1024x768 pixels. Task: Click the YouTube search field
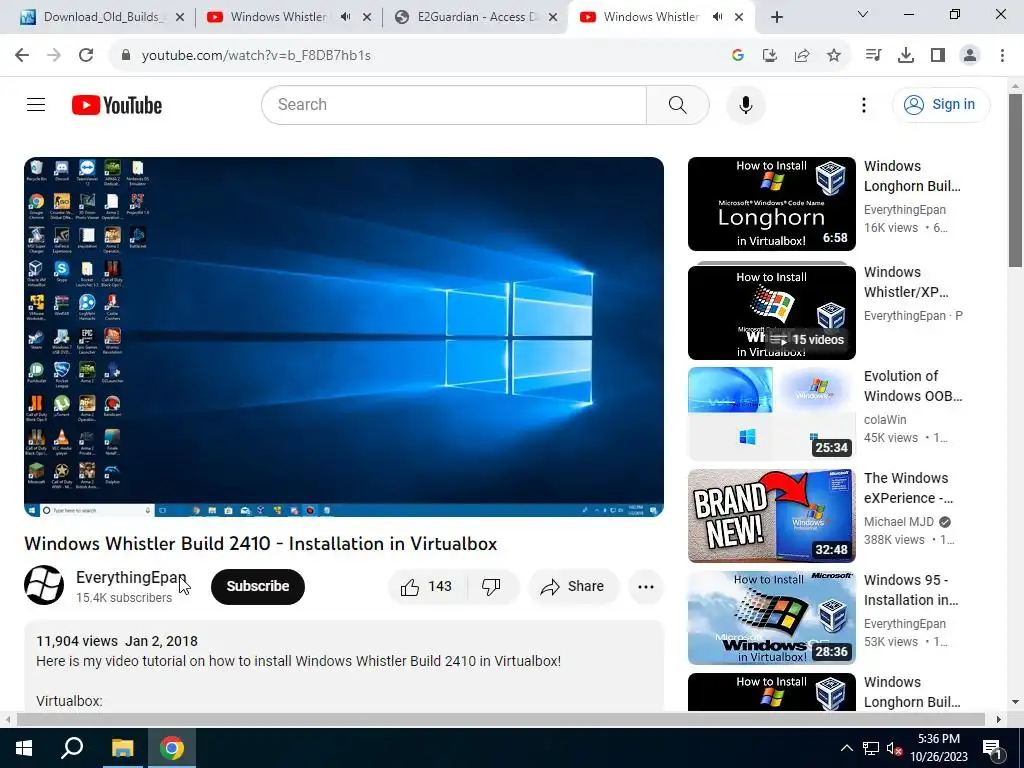point(454,104)
